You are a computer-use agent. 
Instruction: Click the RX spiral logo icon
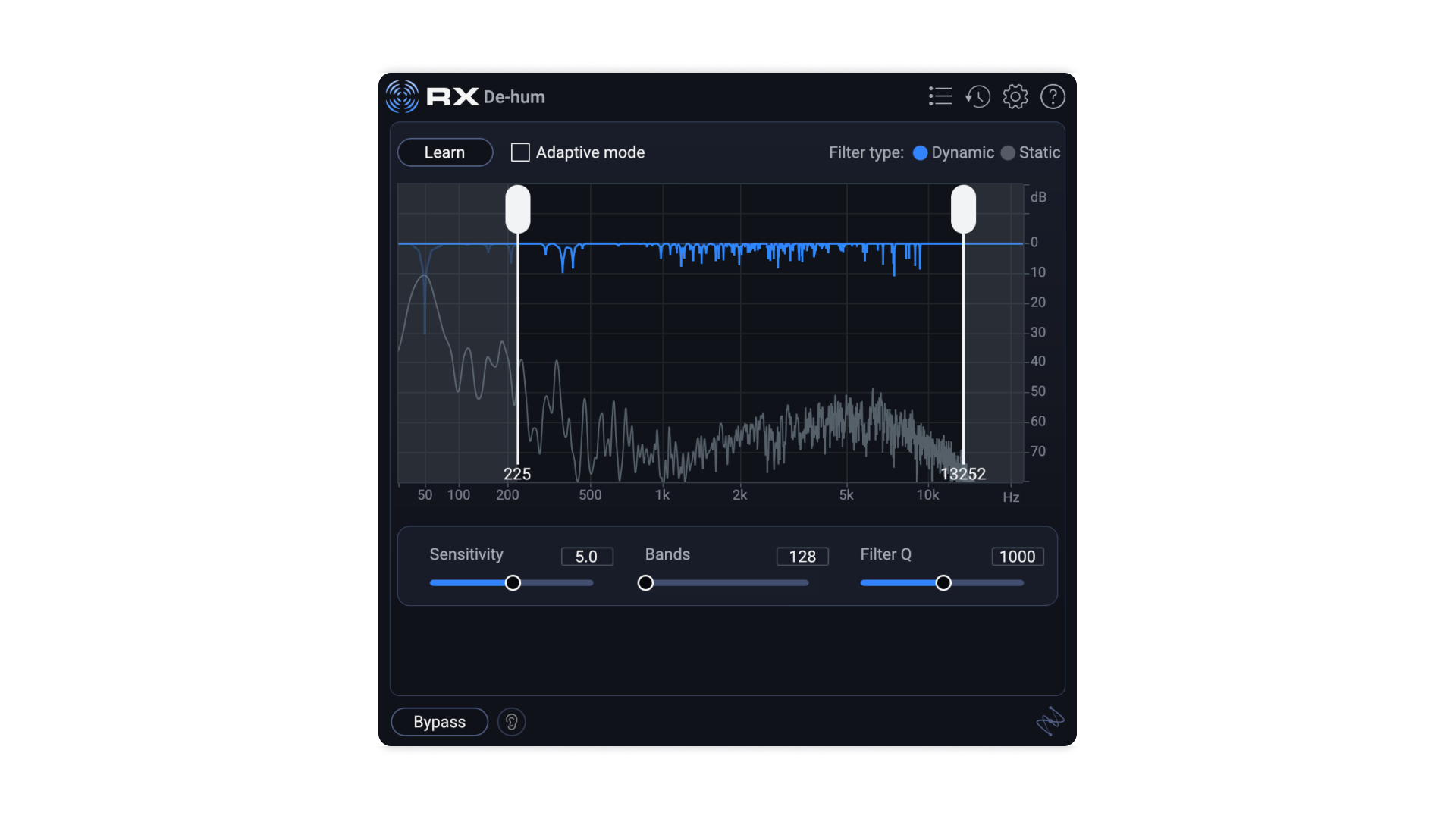pyautogui.click(x=402, y=96)
